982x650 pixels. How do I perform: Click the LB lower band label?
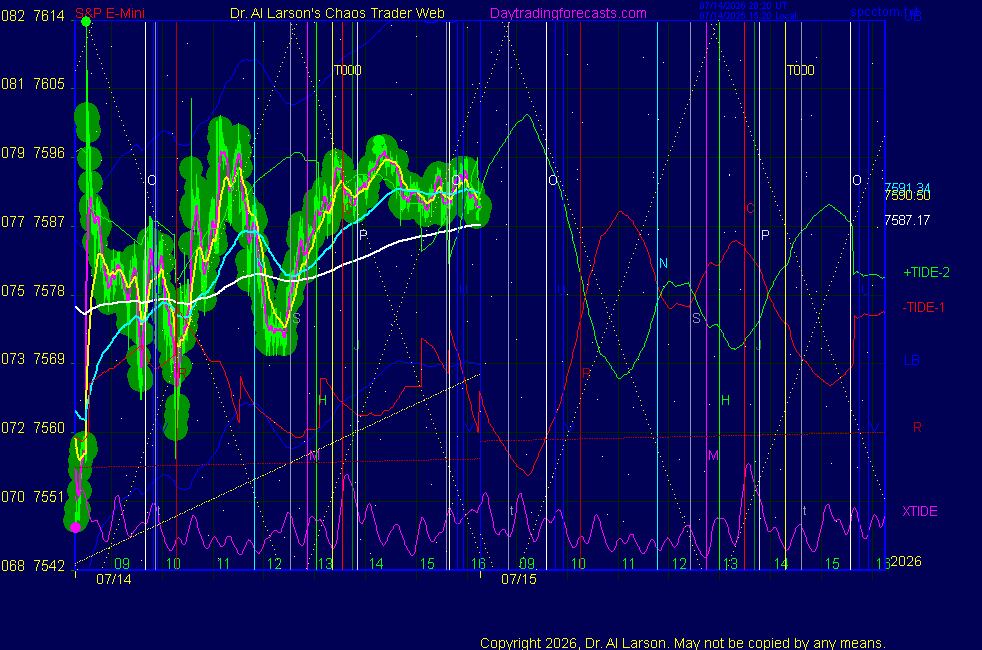pos(912,360)
